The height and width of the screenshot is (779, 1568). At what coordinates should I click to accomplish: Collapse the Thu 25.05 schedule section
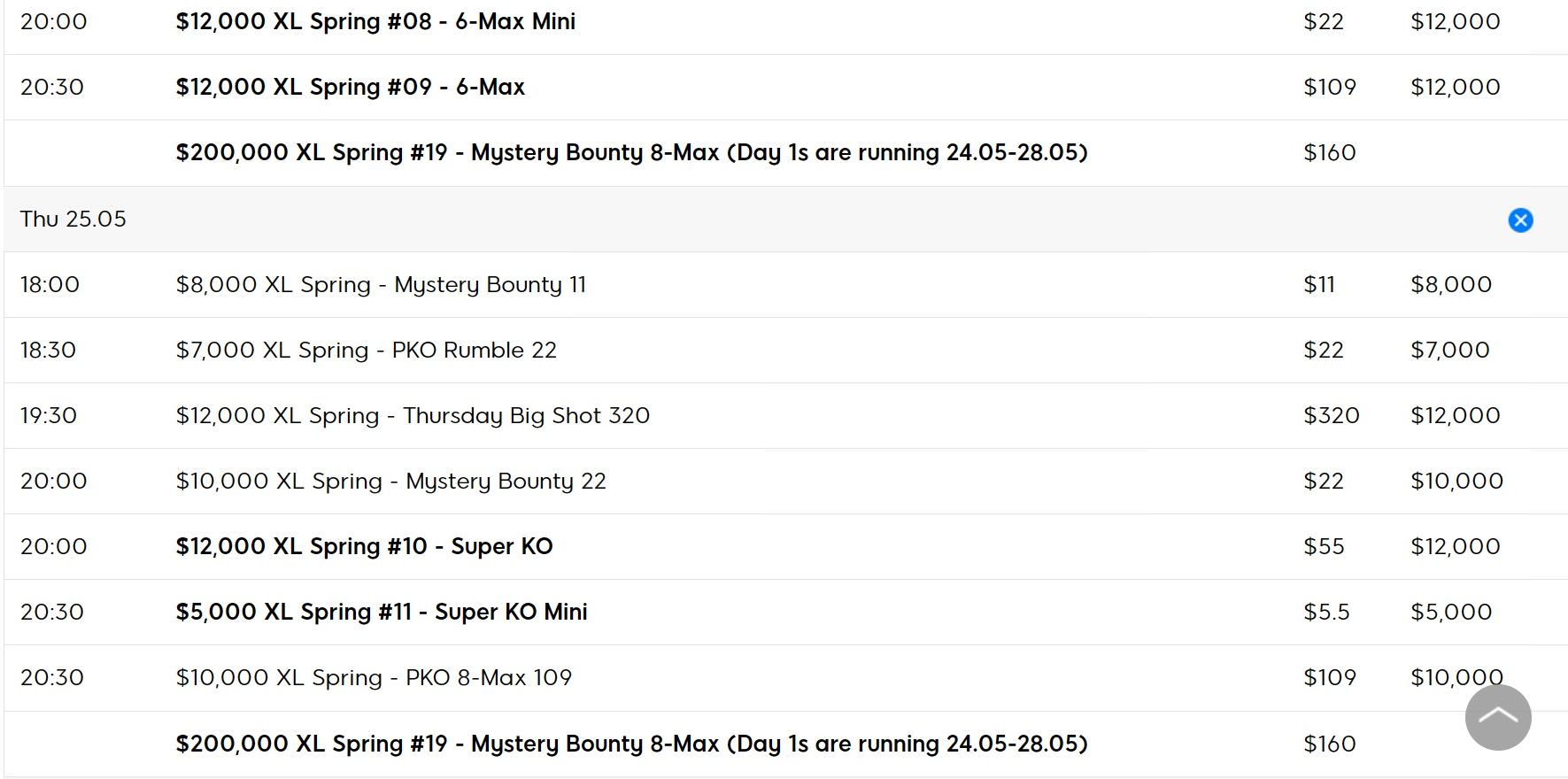click(x=1520, y=220)
